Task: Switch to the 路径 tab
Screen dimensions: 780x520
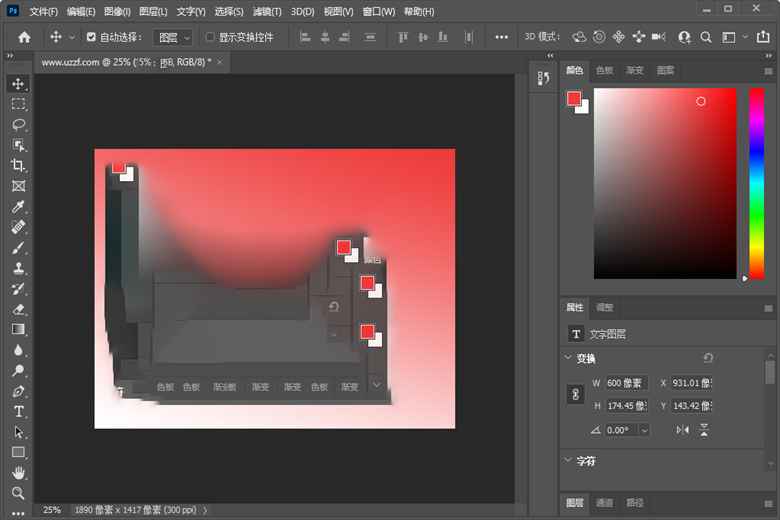Action: [635, 503]
